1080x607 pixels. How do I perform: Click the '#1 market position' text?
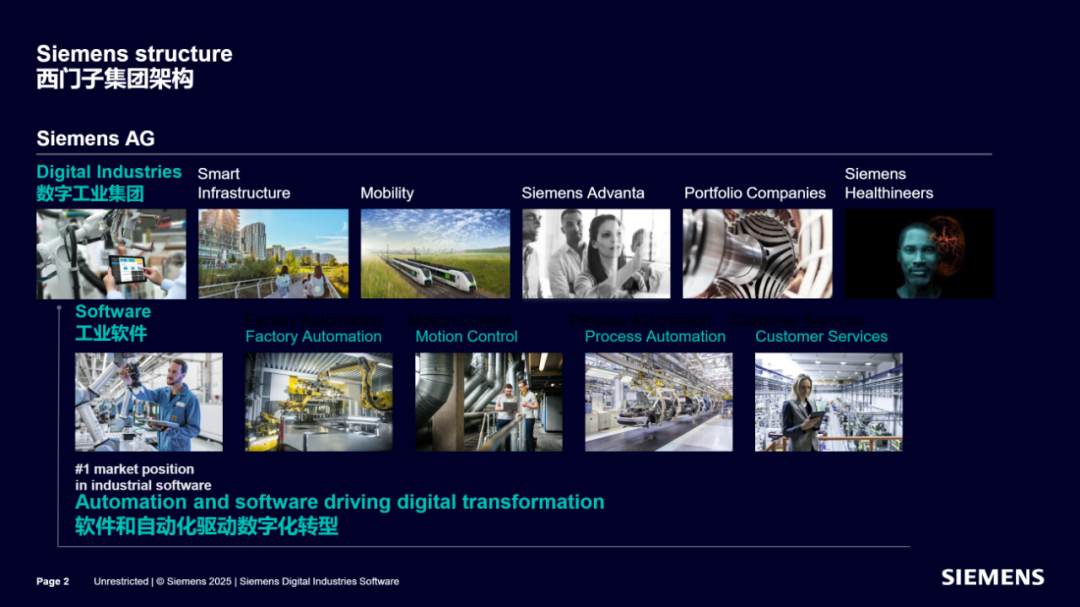pyautogui.click(x=134, y=469)
